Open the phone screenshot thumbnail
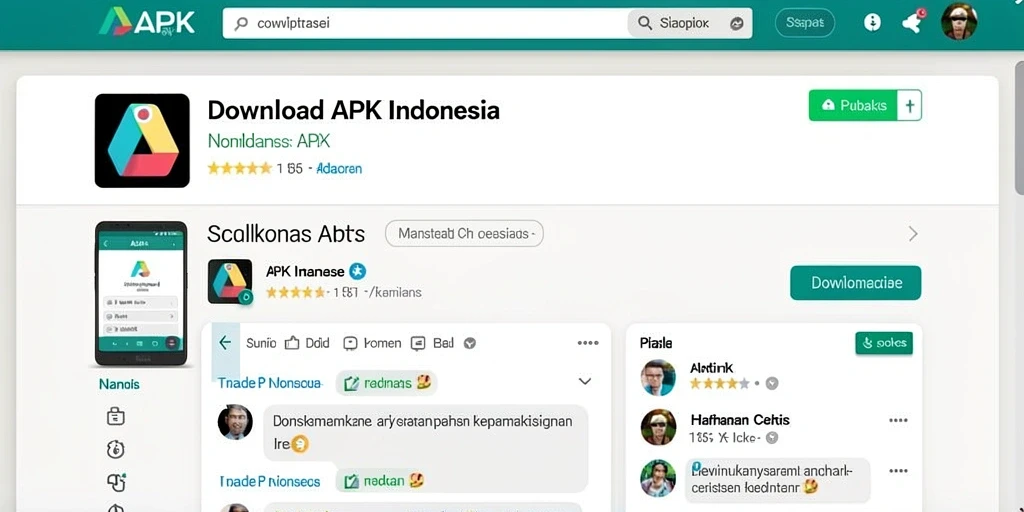The image size is (1024, 512). point(141,293)
